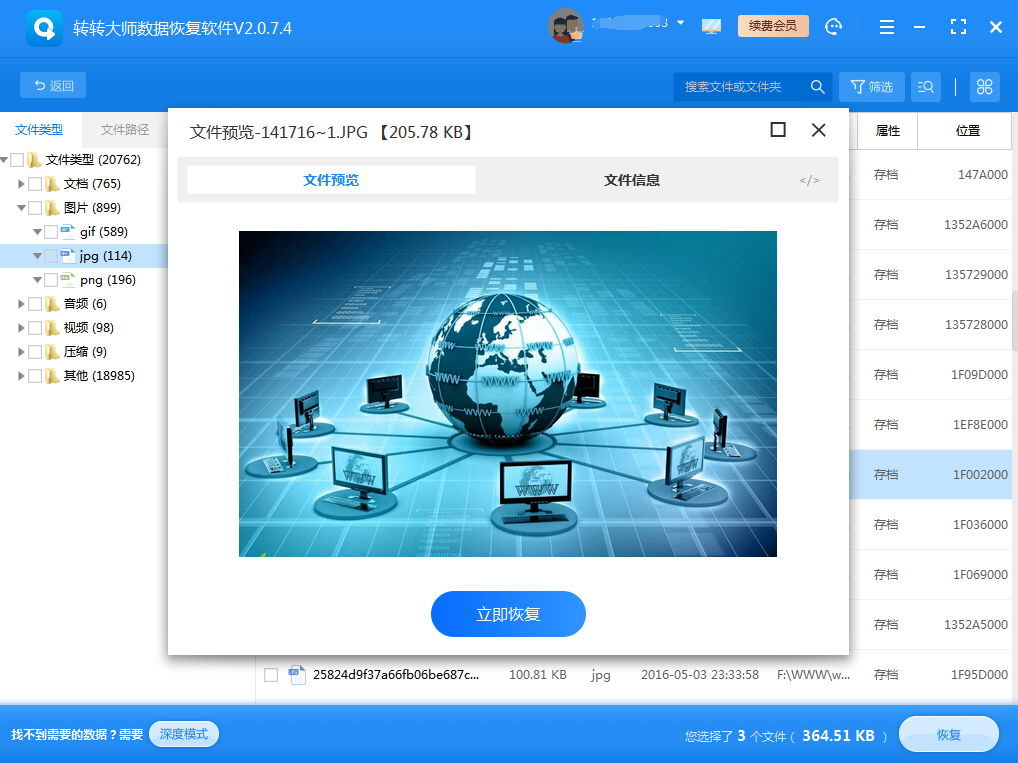The image size is (1018, 763).
Task: Switch to the 文件信息 tab
Action: 631,181
